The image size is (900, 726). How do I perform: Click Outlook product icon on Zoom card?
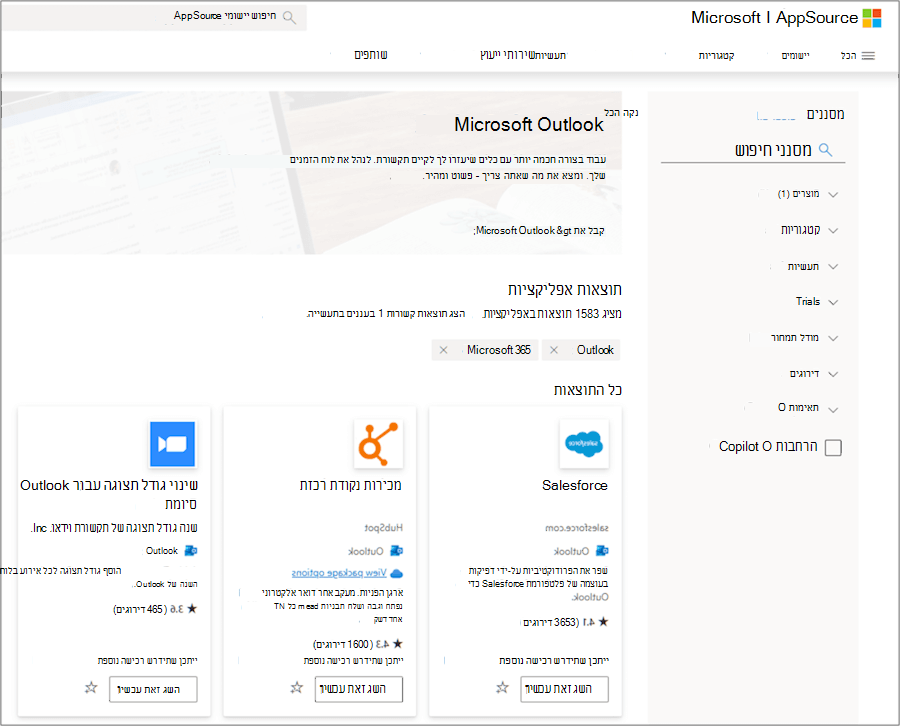tap(191, 551)
